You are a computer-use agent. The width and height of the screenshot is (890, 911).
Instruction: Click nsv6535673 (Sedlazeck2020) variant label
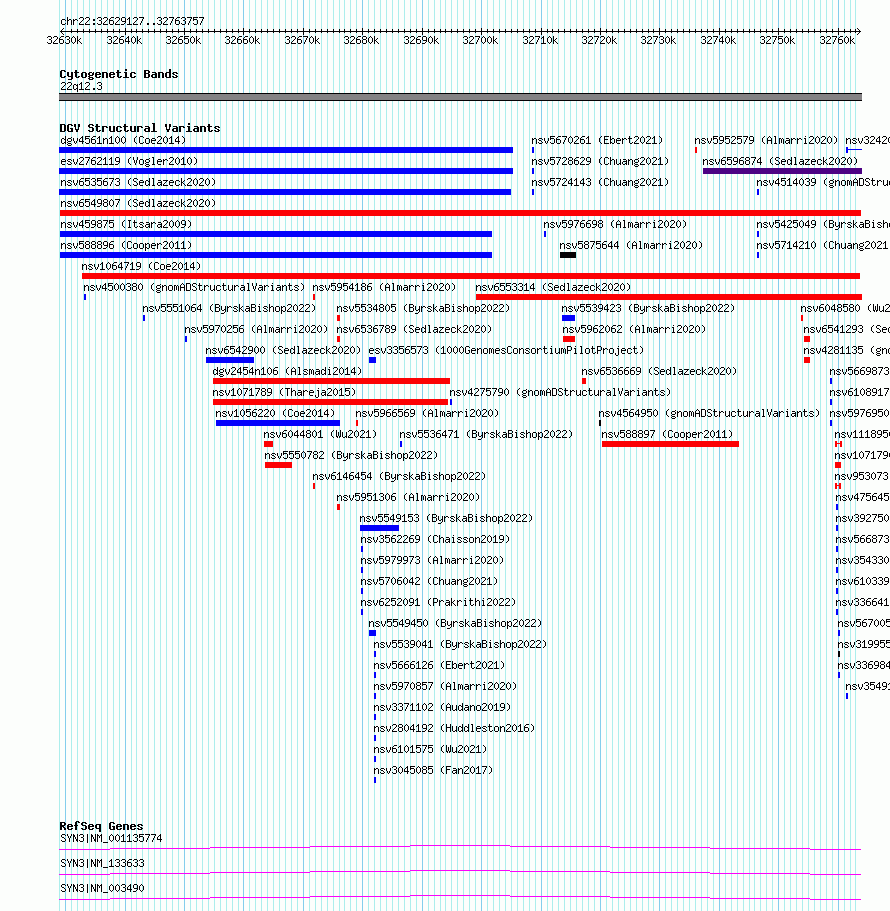[x=138, y=182]
